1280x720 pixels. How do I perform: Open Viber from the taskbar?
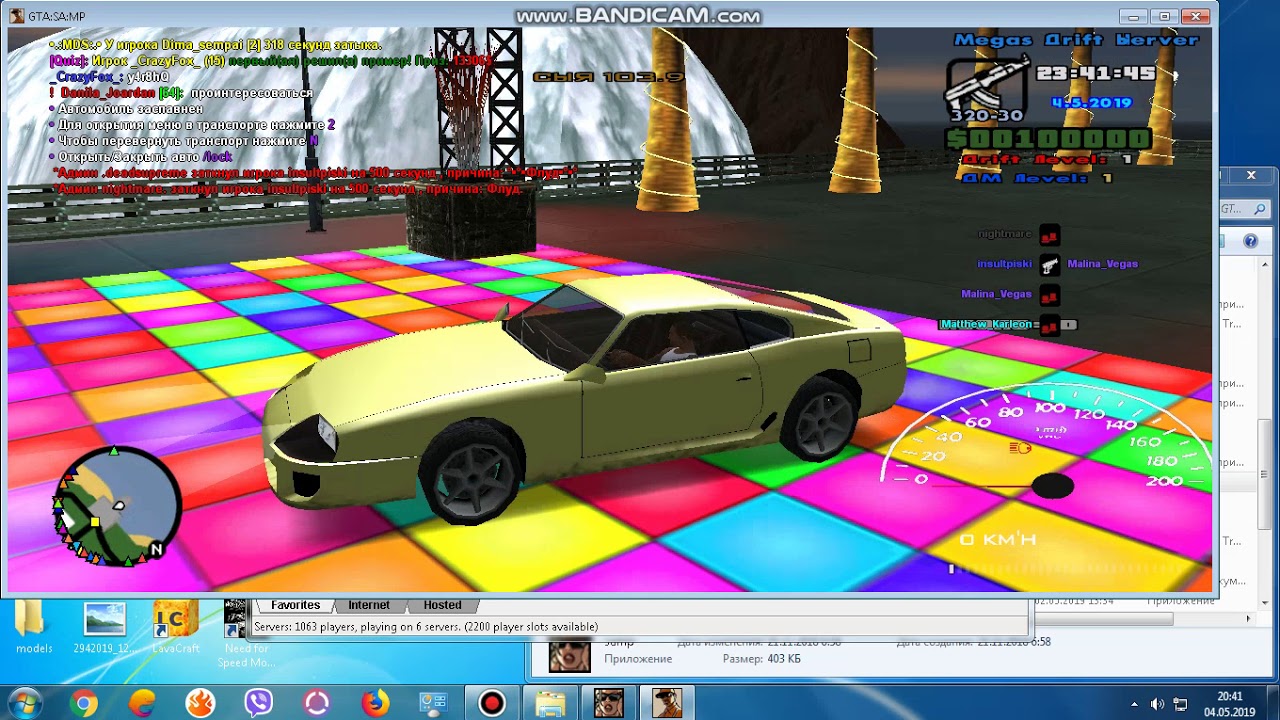[x=259, y=703]
